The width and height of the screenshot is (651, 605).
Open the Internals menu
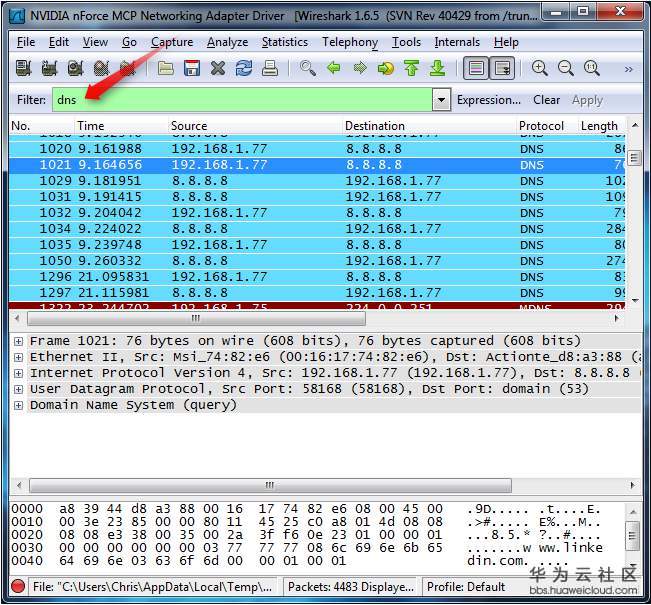(457, 42)
